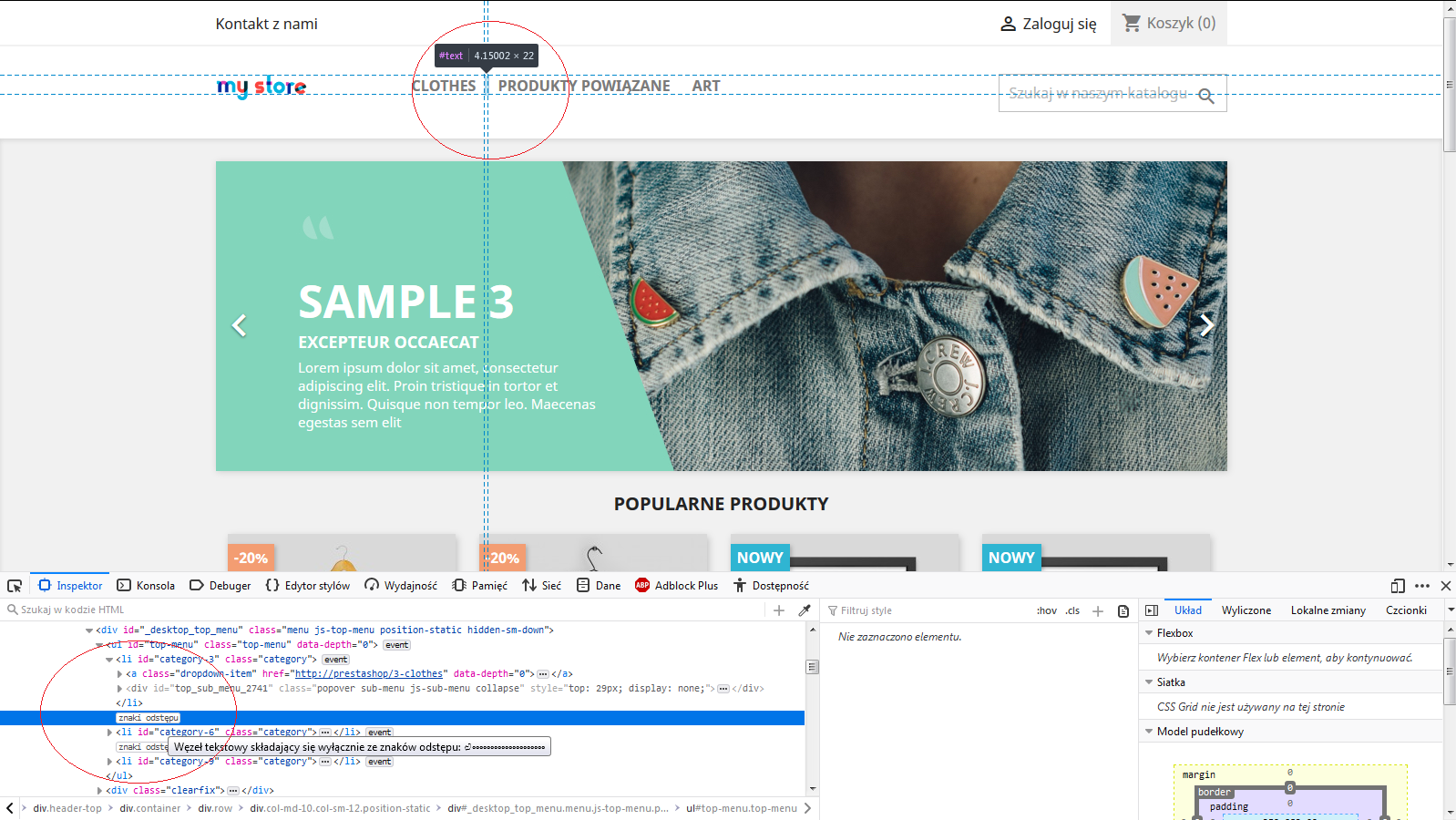This screenshot has width=1456, height=820.
Task: Click the Filtruj style filter field
Action: 928,611
